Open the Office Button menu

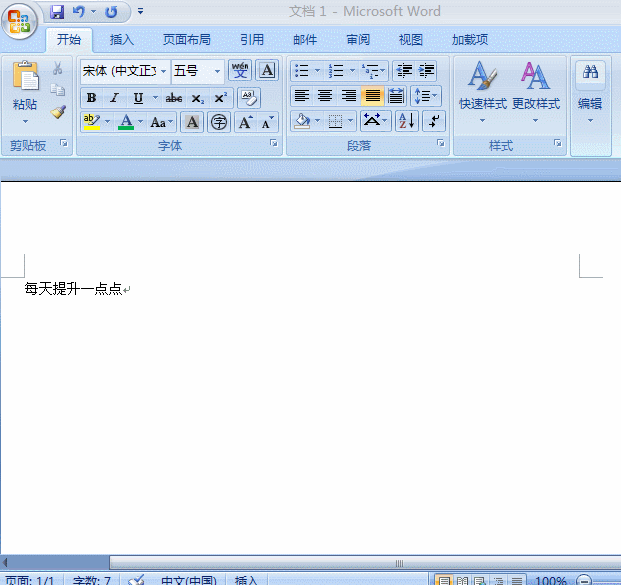coord(19,21)
